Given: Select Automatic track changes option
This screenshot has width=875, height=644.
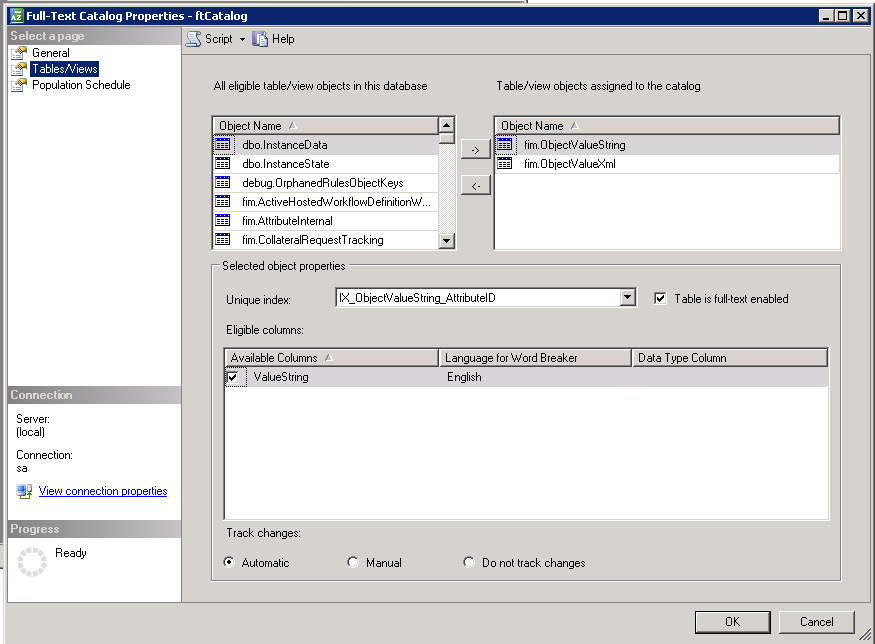Looking at the screenshot, I should (x=229, y=562).
